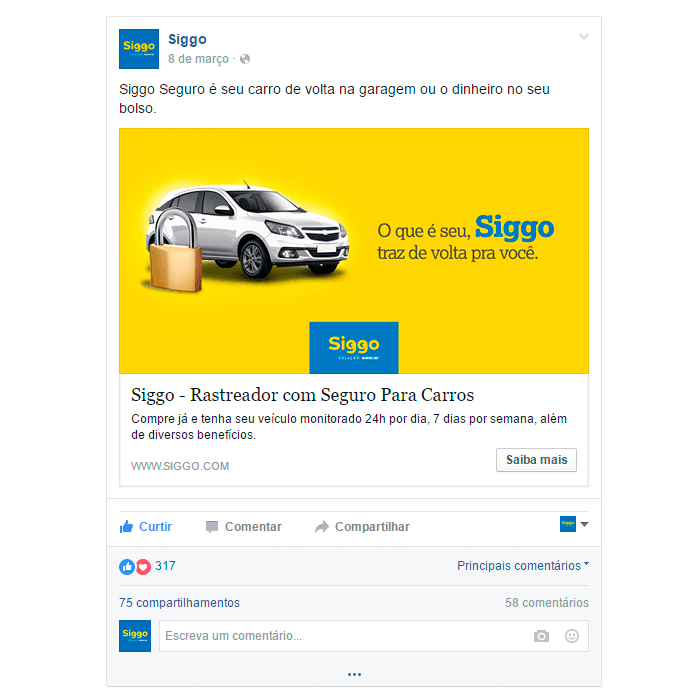Expand the Principais comentários sort dropdown
Screen dimensions: 700x700
(x=523, y=566)
